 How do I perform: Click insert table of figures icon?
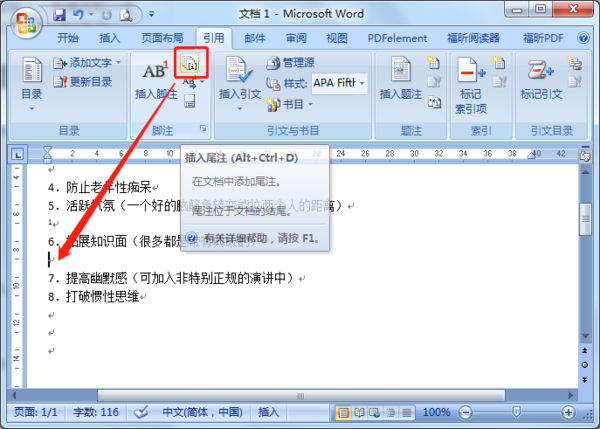point(434,62)
